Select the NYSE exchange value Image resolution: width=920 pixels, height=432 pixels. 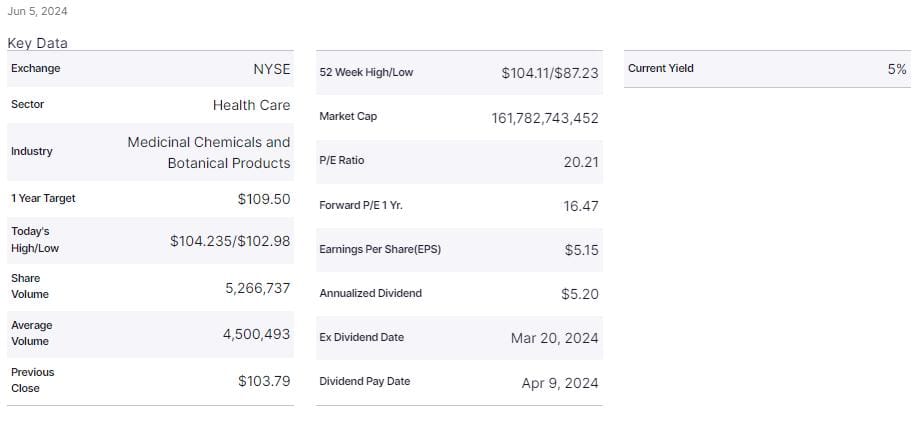pos(271,69)
